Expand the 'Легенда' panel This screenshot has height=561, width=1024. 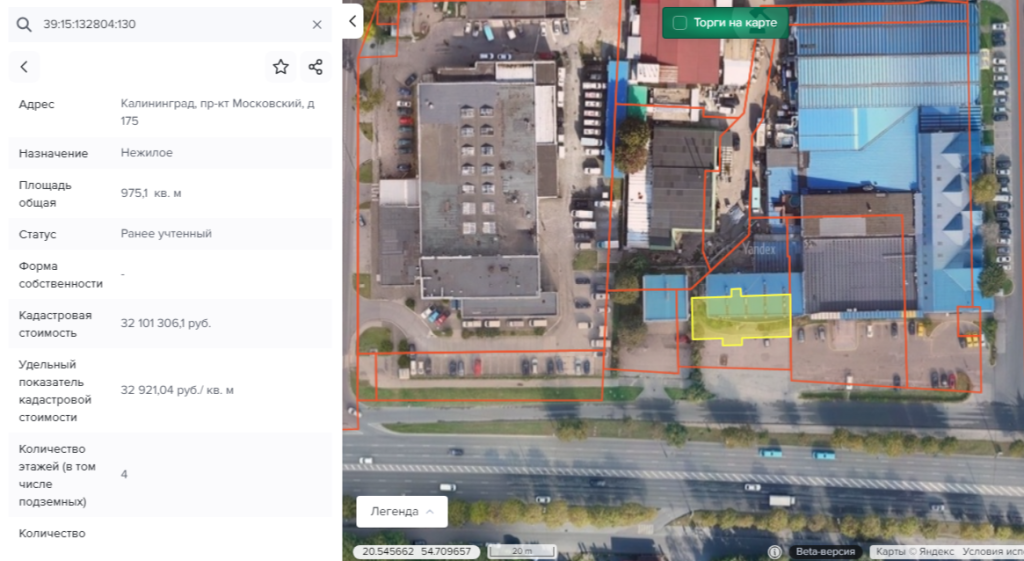coord(402,511)
